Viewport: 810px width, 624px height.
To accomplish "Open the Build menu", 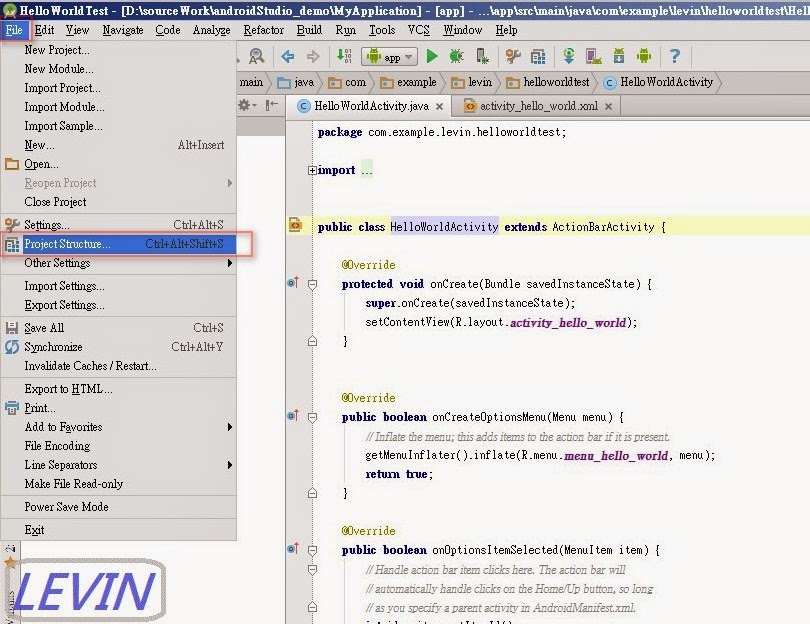I will [309, 30].
